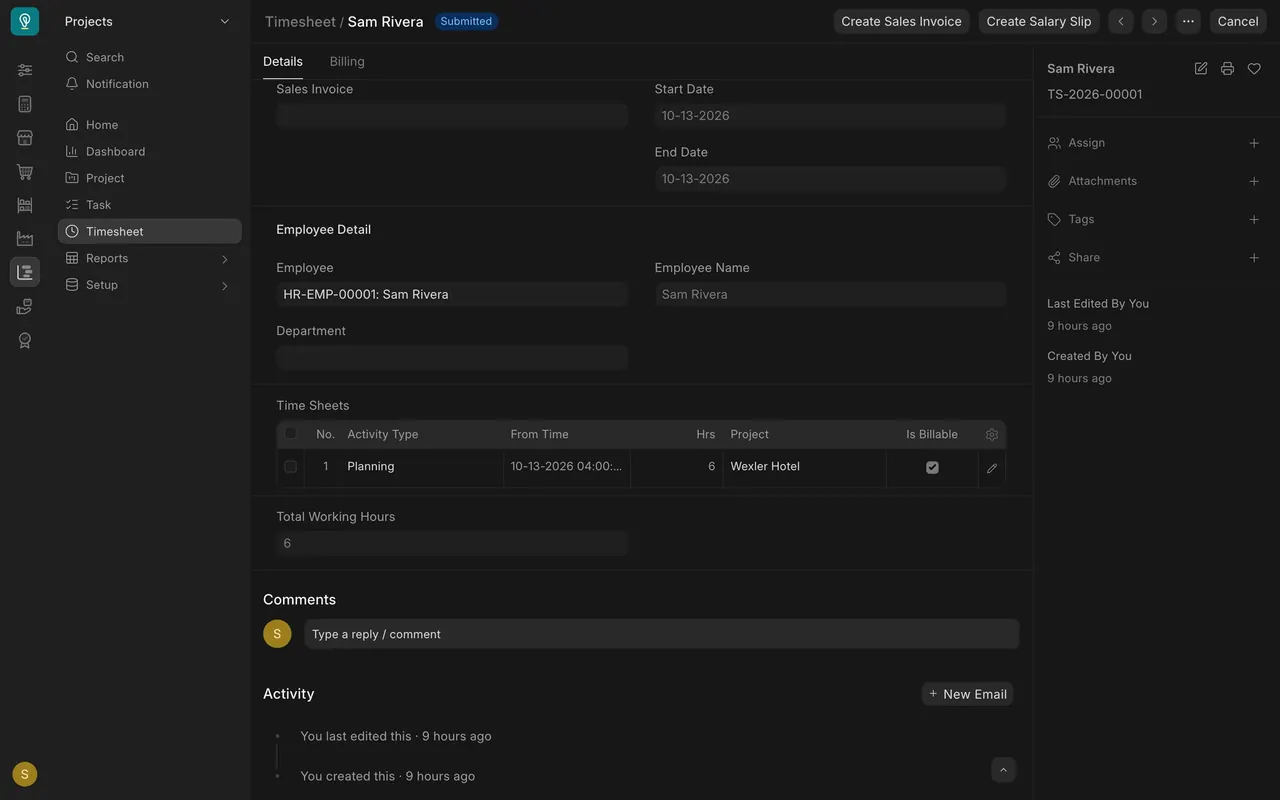Open Project in the sidebar

pyautogui.click(x=150, y=178)
